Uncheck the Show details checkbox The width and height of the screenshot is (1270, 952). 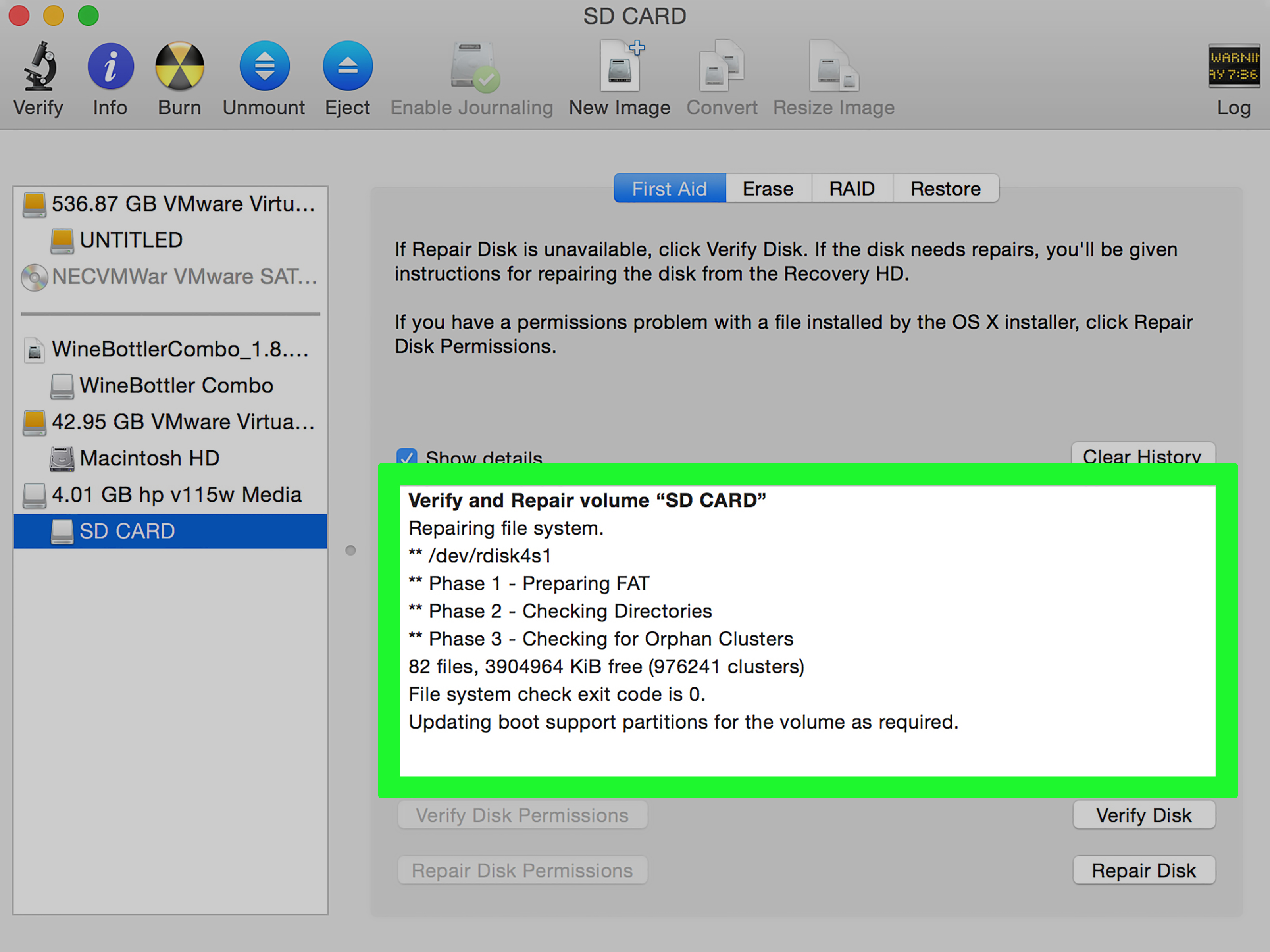(406, 457)
